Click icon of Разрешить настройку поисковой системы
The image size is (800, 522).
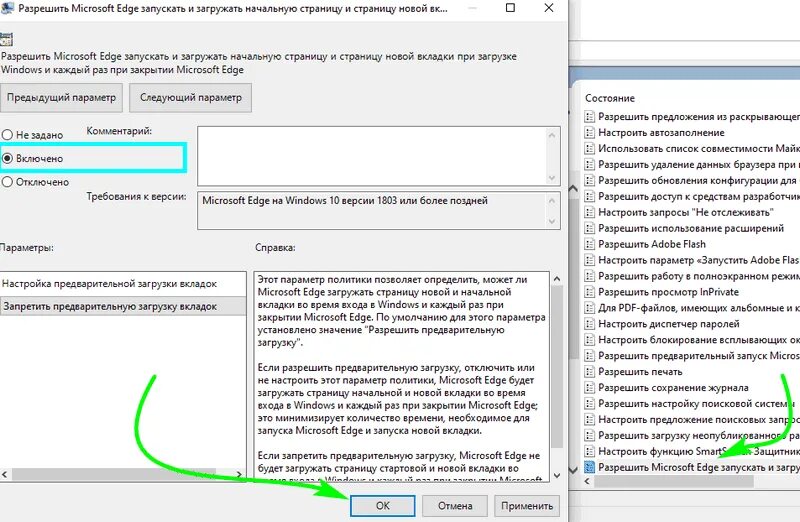(x=589, y=404)
